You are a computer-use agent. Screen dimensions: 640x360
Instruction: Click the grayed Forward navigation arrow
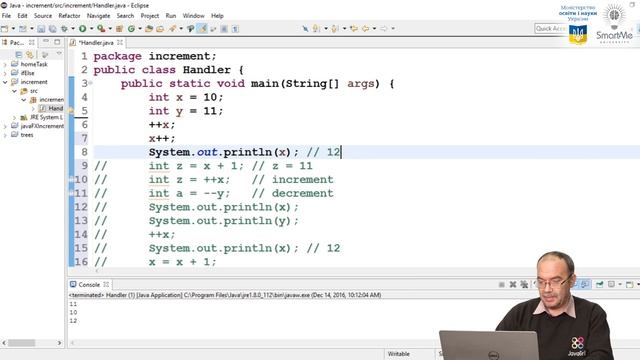[384, 29]
